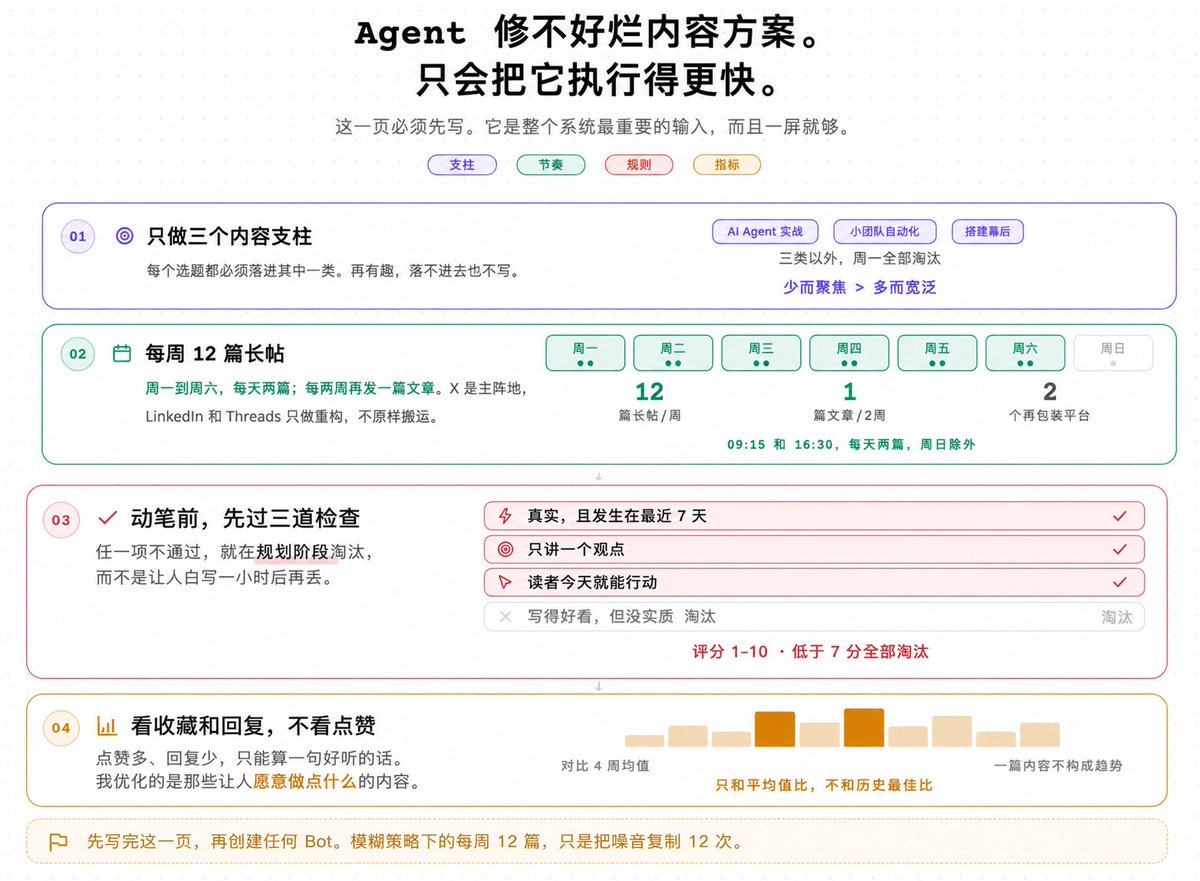The height and width of the screenshot is (881, 1200).
Task: Click the 03 number badge
Action: click(61, 520)
